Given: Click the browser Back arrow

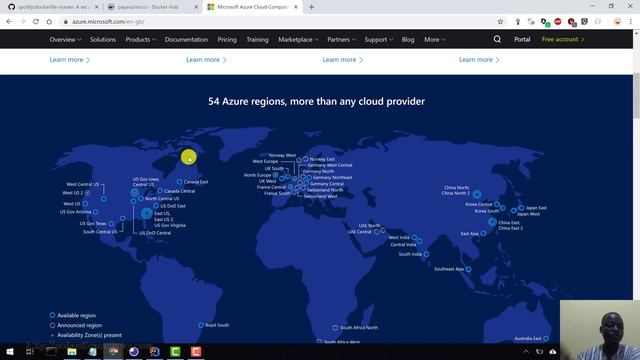Looking at the screenshot, I should pyautogui.click(x=9, y=22).
